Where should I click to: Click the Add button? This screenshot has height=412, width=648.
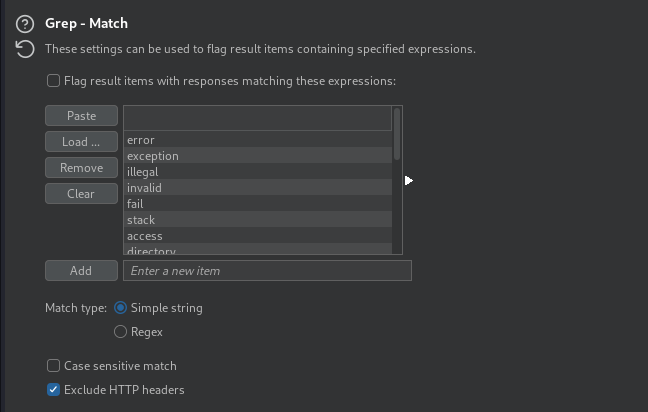pyautogui.click(x=81, y=271)
